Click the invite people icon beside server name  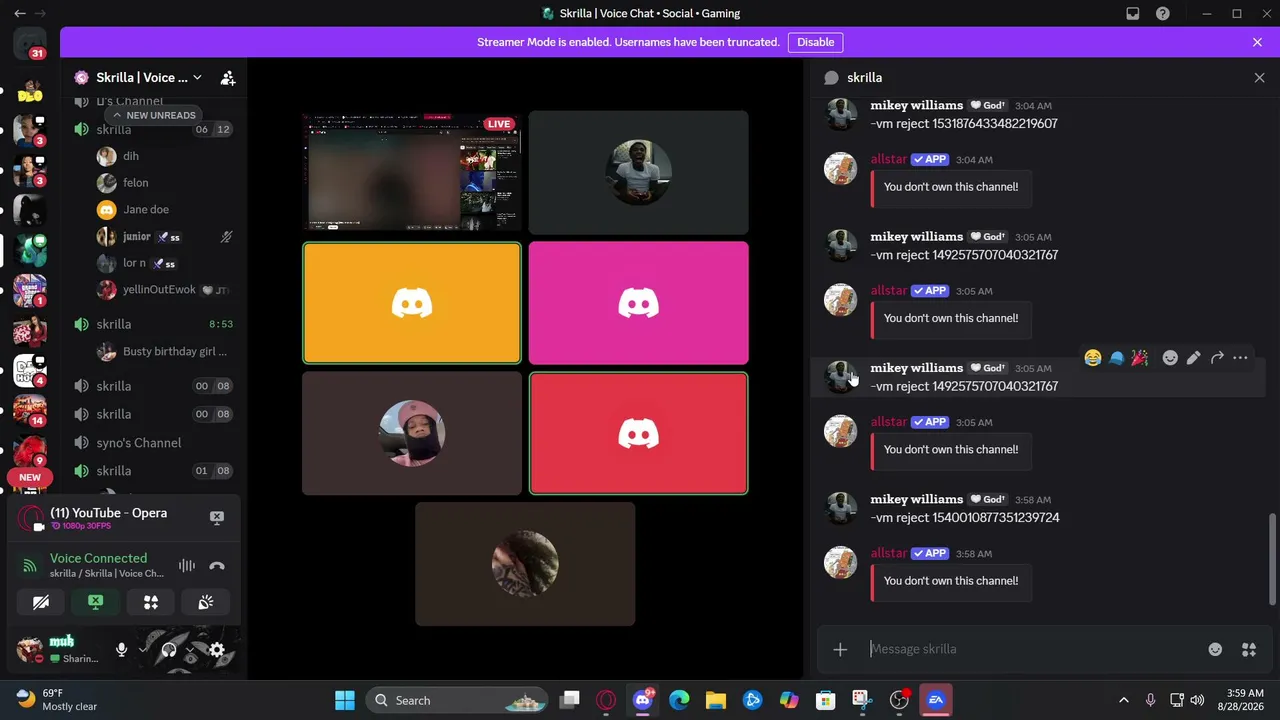click(228, 78)
